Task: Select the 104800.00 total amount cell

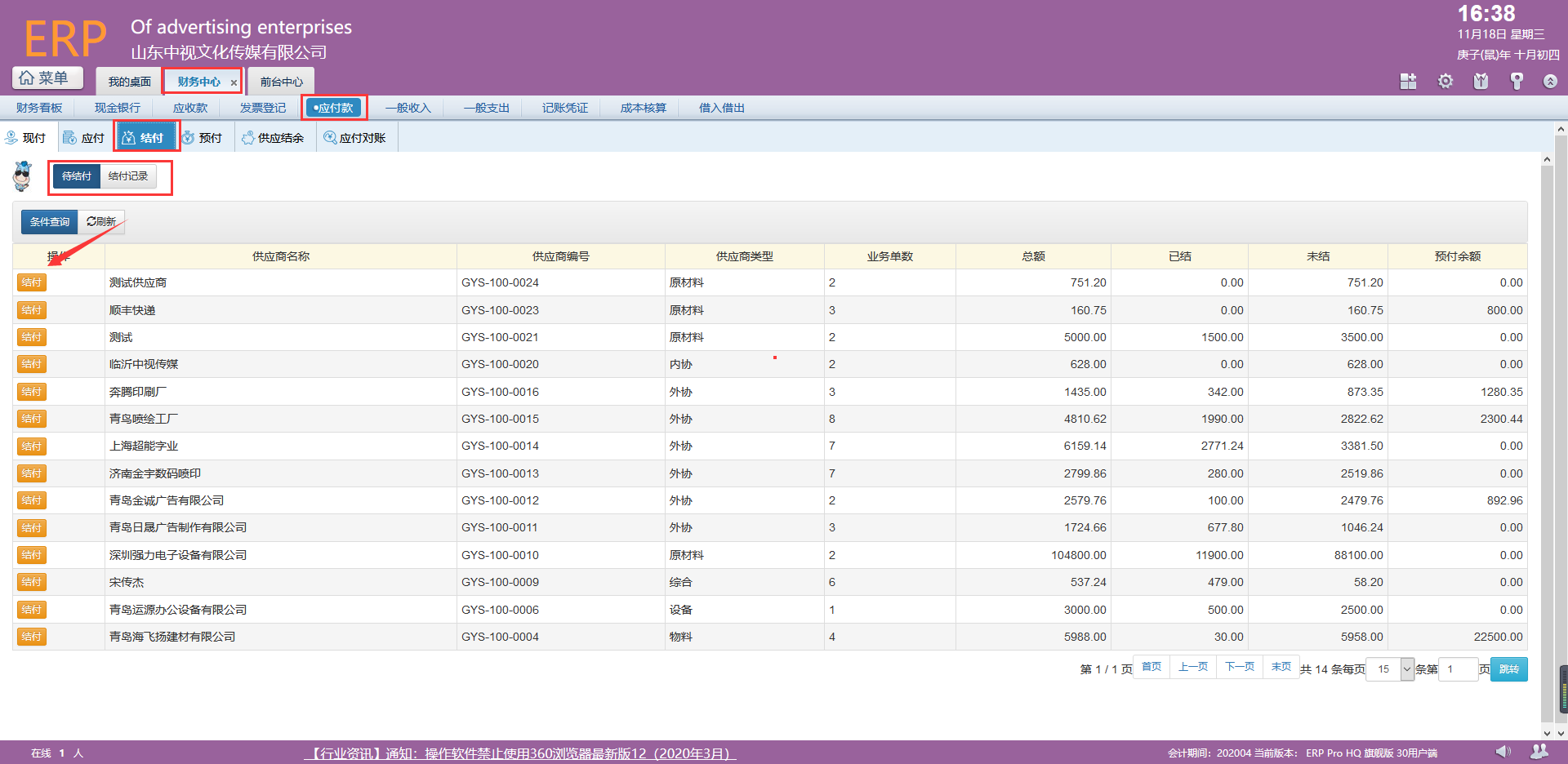Action: click(1033, 555)
